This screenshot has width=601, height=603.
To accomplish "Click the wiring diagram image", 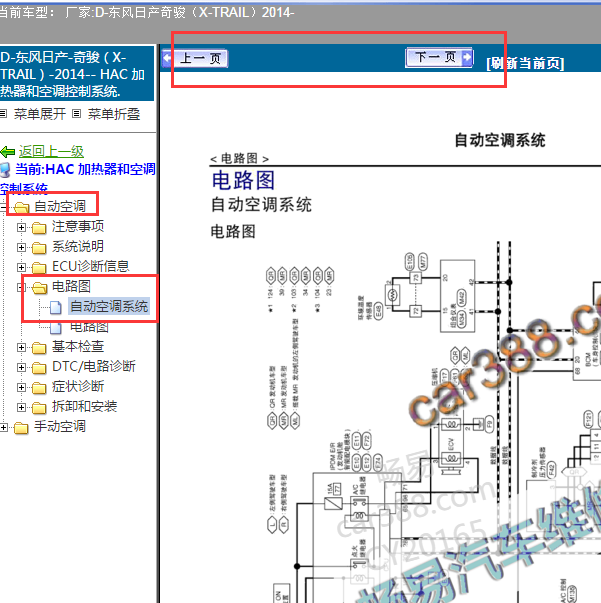I will 432,422.
